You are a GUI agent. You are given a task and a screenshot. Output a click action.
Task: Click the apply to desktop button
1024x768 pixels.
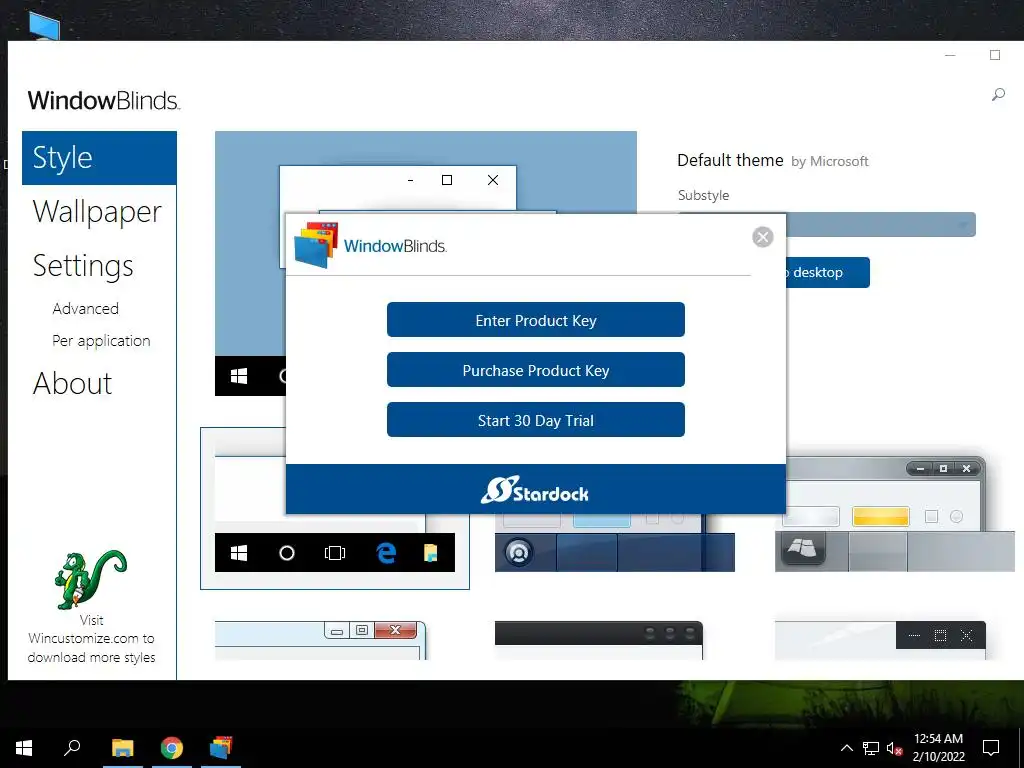pyautogui.click(x=827, y=272)
